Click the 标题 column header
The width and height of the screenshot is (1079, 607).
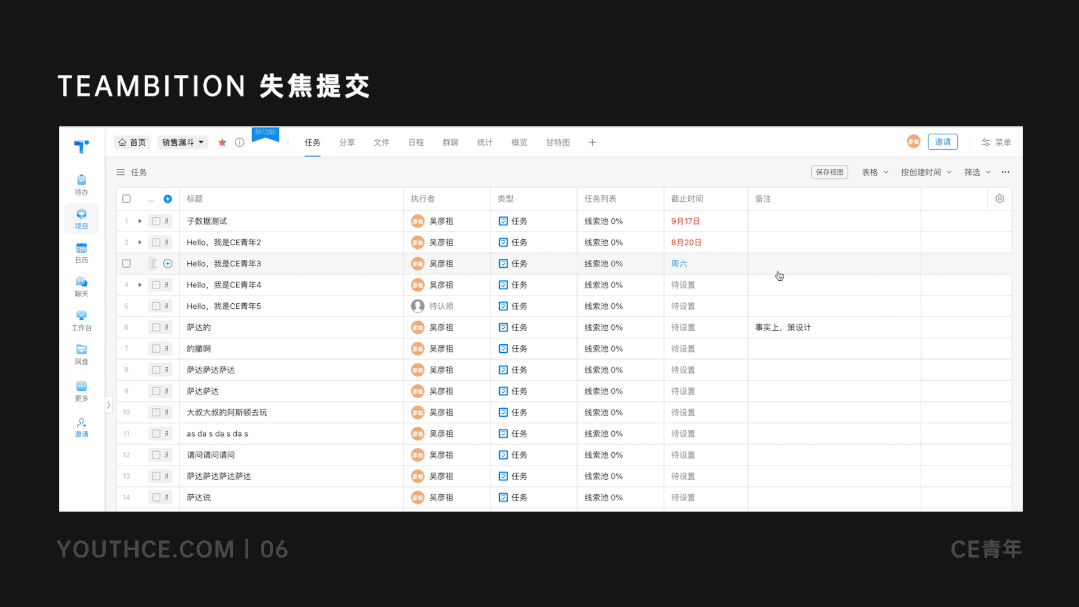195,199
